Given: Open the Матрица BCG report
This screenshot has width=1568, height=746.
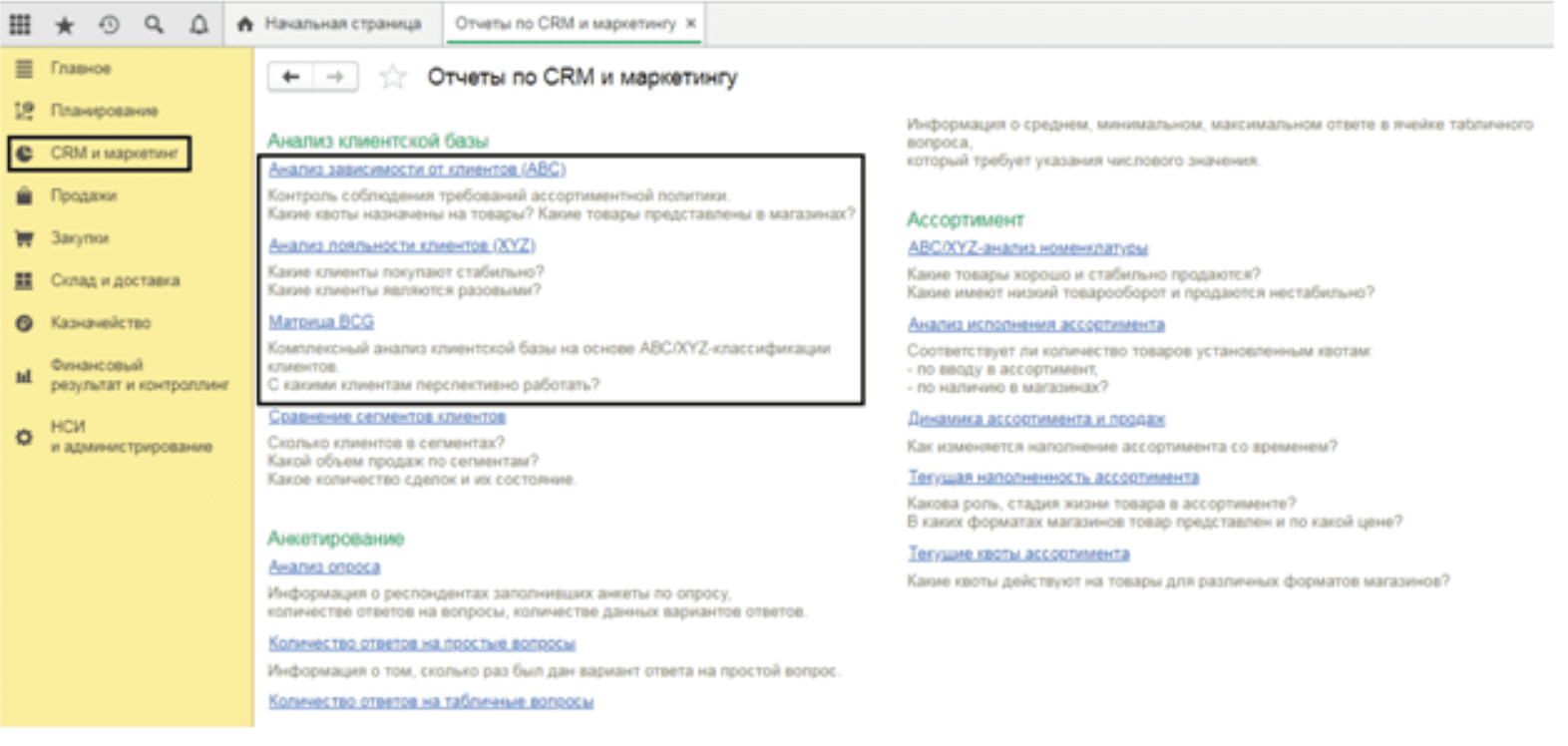Looking at the screenshot, I should tap(321, 322).
